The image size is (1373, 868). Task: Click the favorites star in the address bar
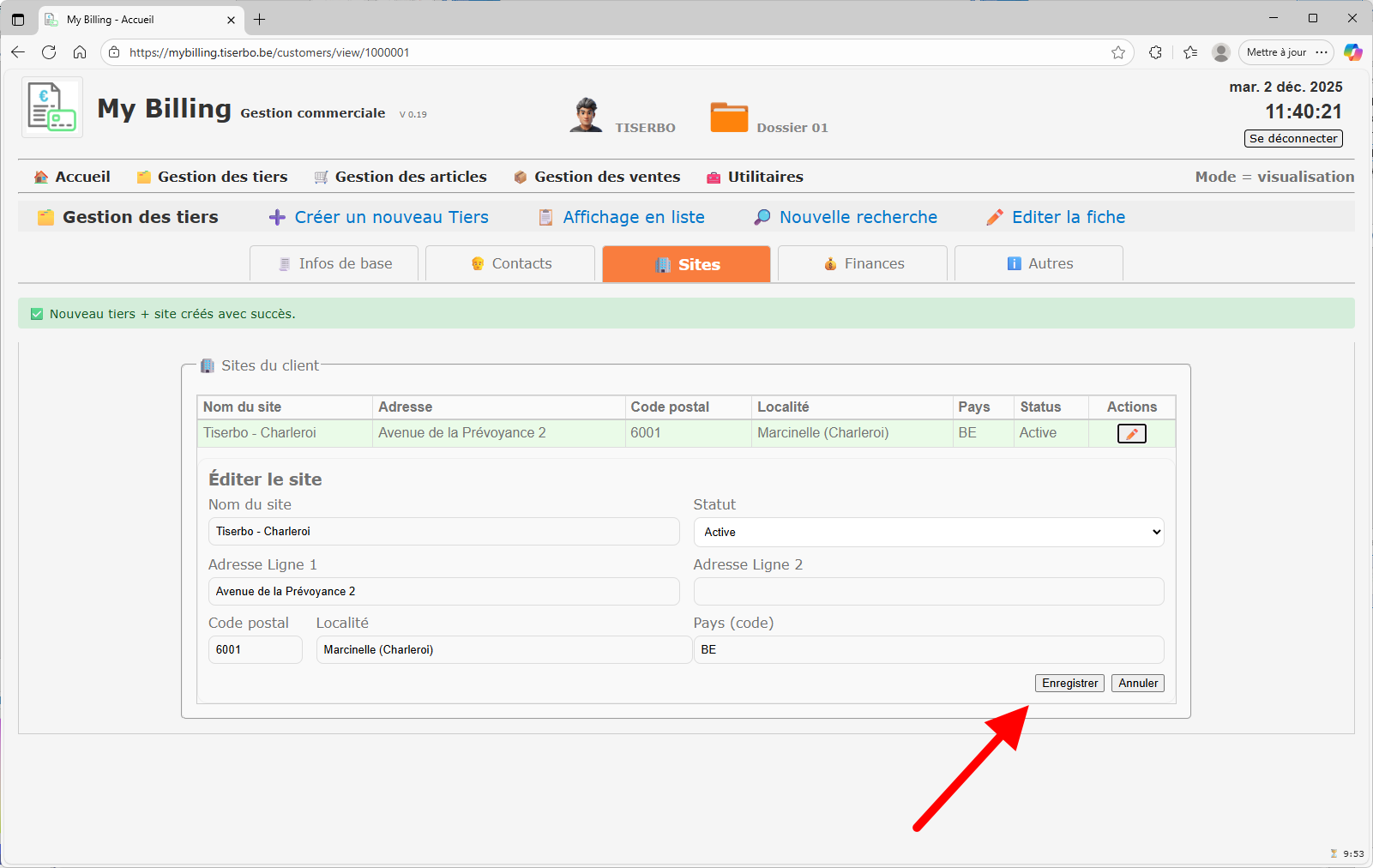click(1118, 52)
